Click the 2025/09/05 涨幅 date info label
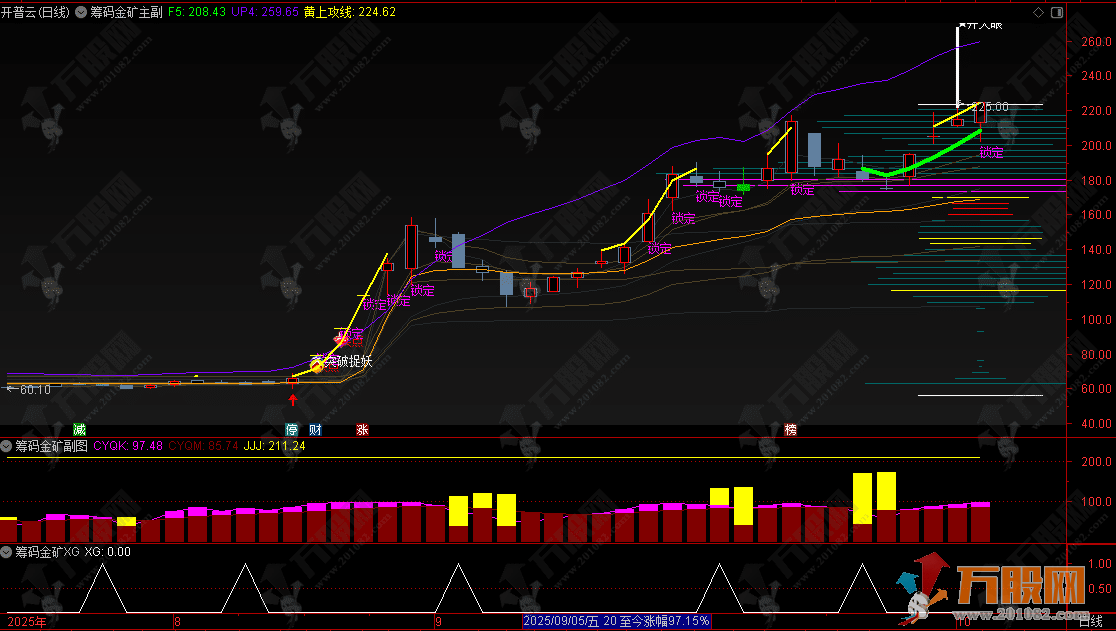Screen dimensions: 1116x631 616,621
